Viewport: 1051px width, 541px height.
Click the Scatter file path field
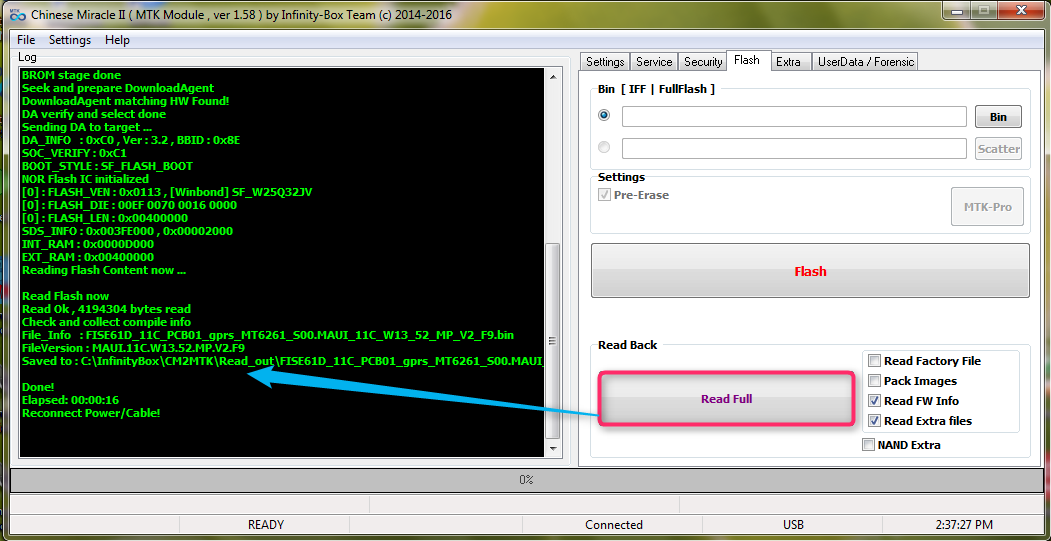click(794, 148)
